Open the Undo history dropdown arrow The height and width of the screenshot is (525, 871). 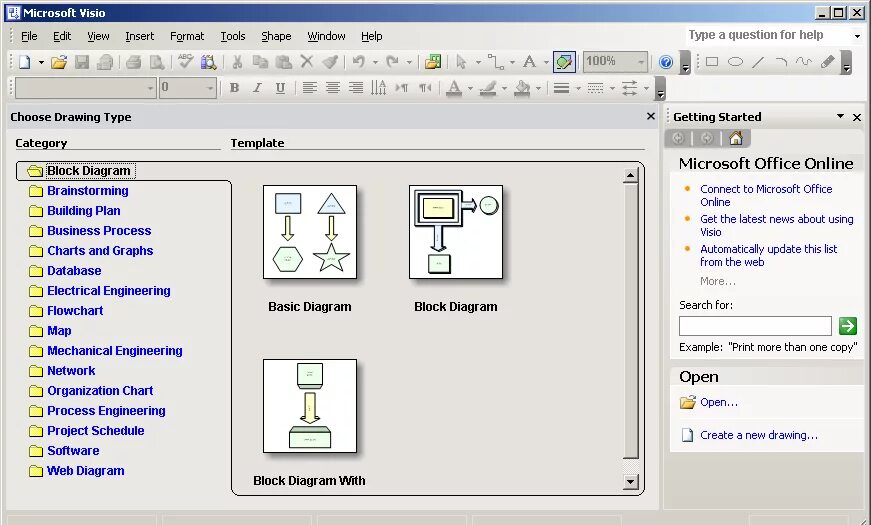(x=376, y=62)
